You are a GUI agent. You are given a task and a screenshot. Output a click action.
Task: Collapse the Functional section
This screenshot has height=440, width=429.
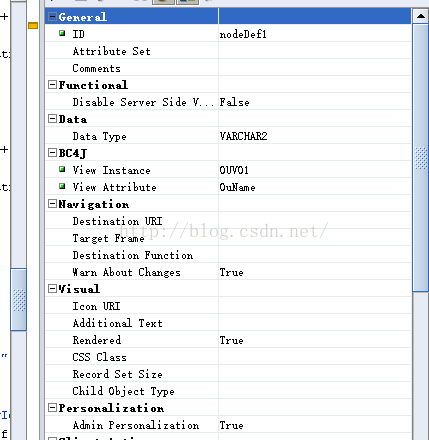pos(52,85)
